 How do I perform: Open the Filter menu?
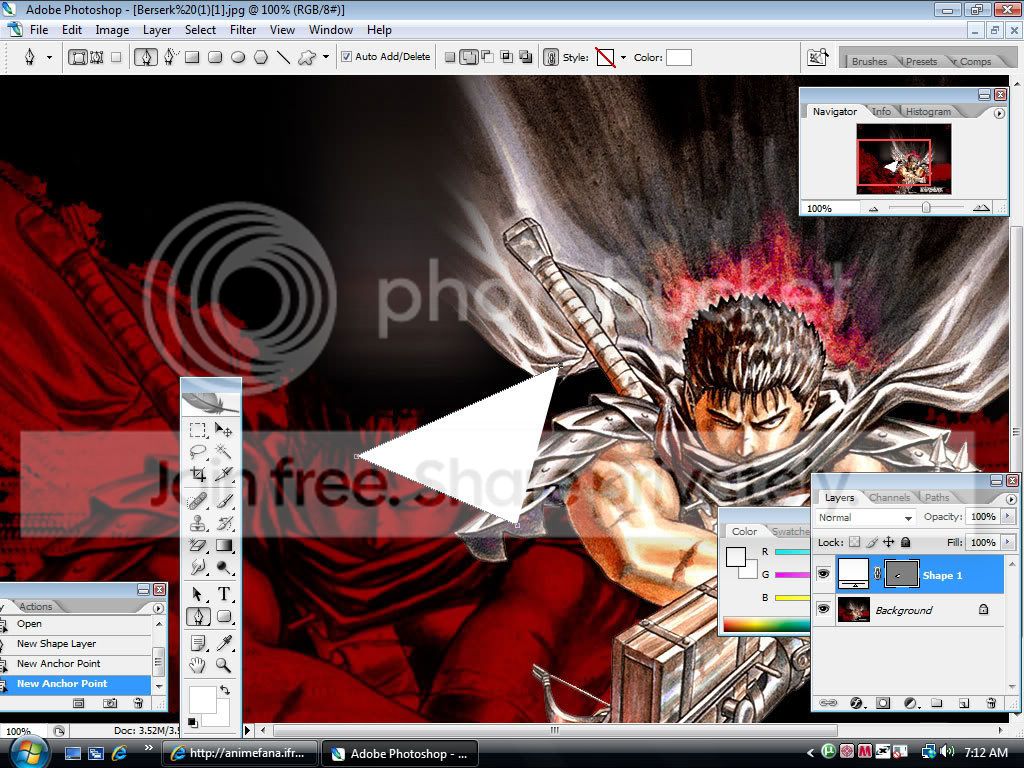point(243,30)
